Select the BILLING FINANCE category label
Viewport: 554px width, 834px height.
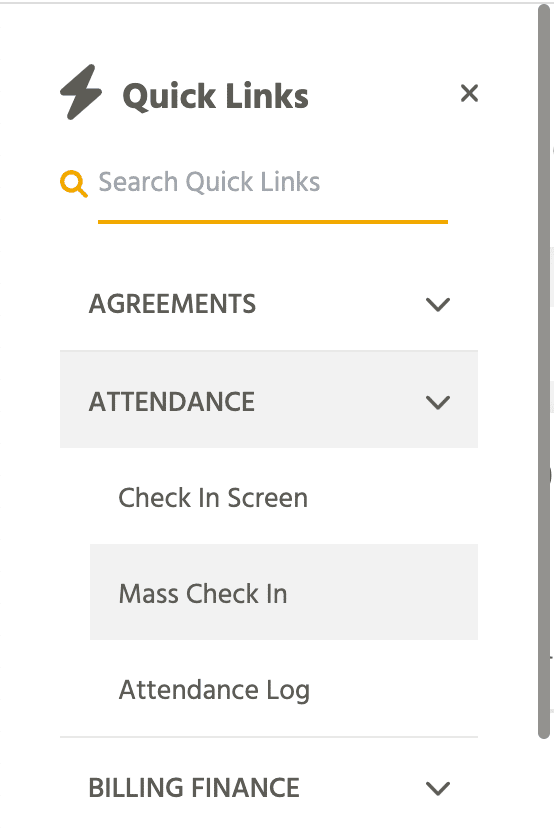tap(194, 788)
